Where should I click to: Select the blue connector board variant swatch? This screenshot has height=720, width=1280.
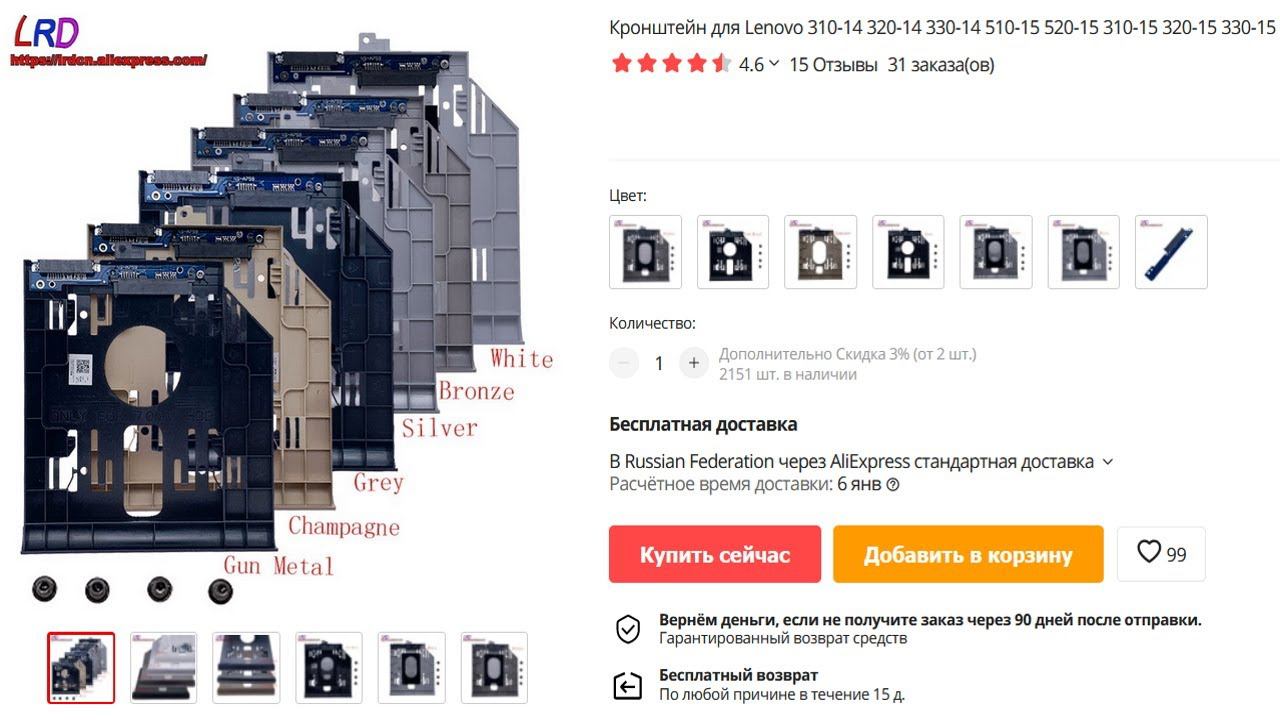pyautogui.click(x=1171, y=252)
